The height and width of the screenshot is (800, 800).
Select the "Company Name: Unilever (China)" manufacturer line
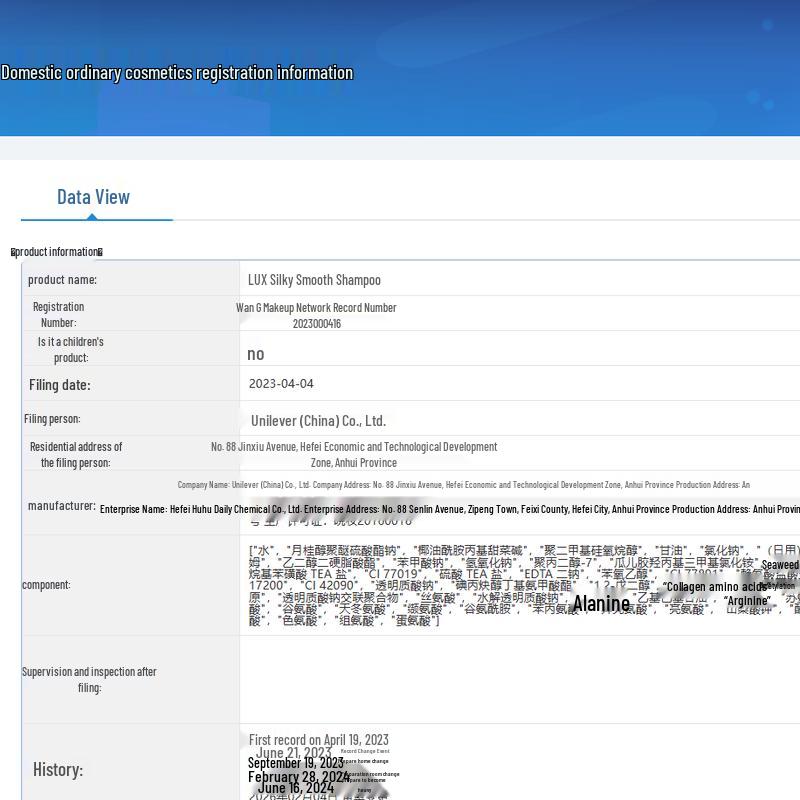464,485
